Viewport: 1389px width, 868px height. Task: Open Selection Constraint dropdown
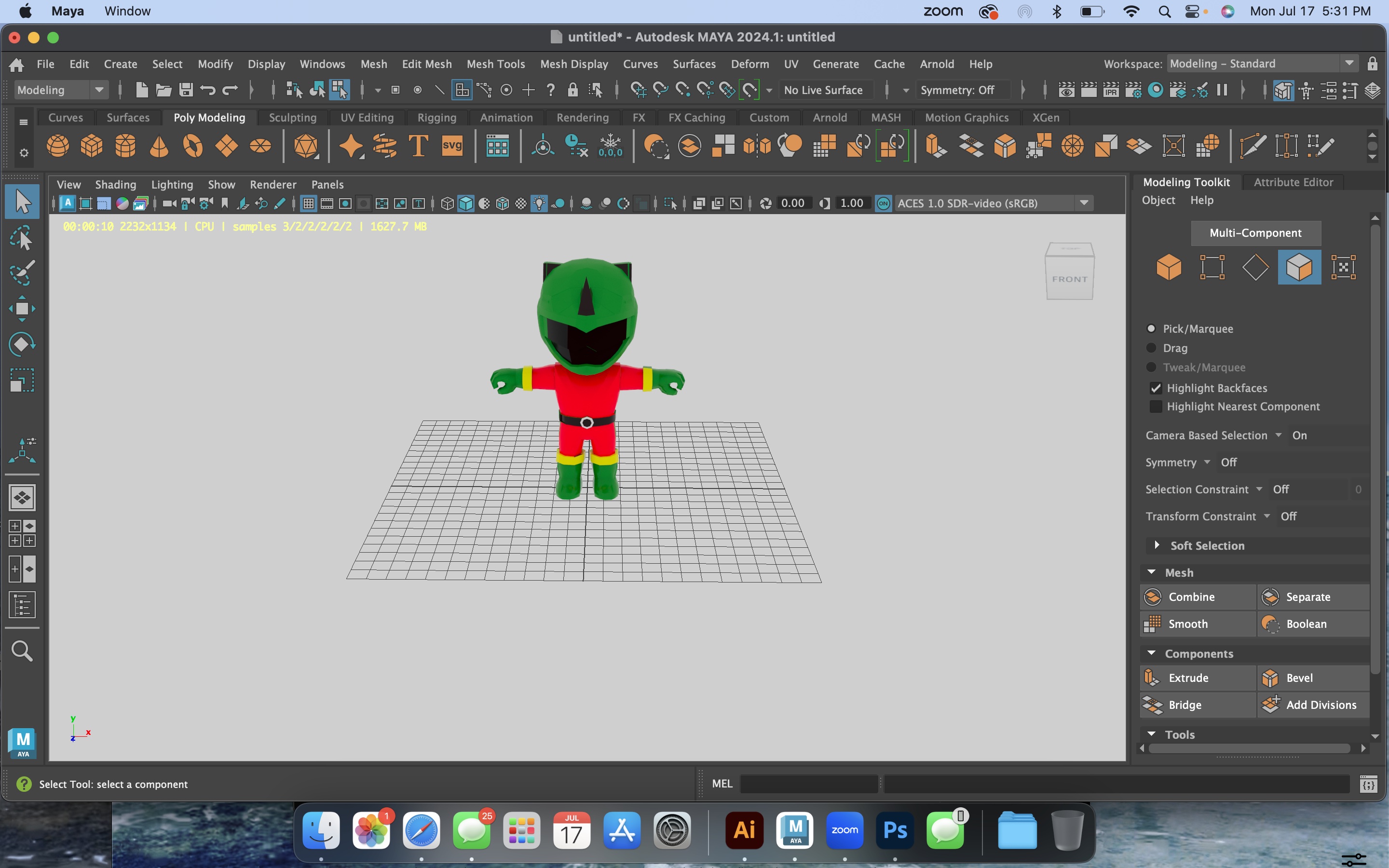(1259, 489)
